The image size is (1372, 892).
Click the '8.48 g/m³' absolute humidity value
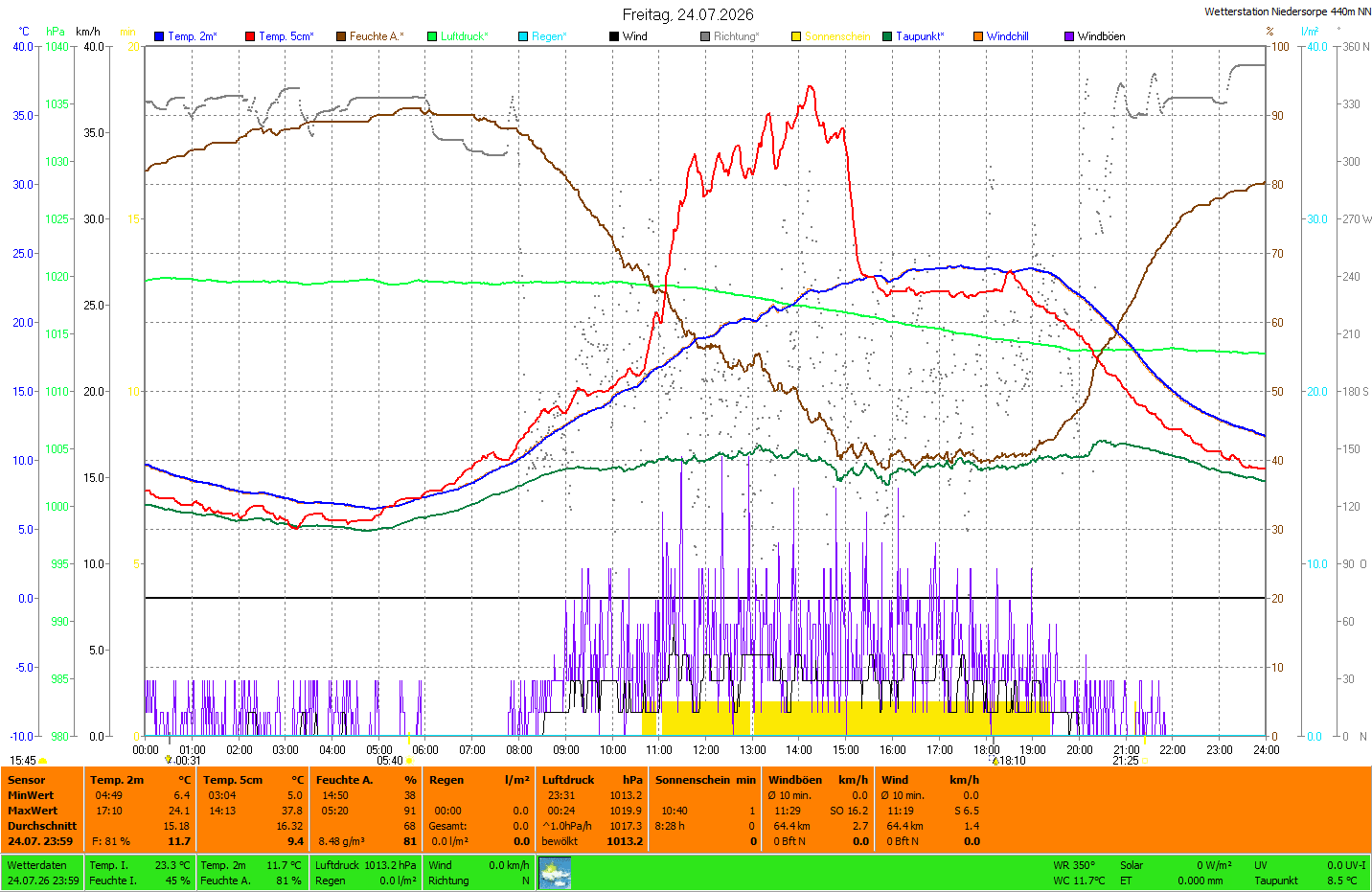(x=342, y=841)
